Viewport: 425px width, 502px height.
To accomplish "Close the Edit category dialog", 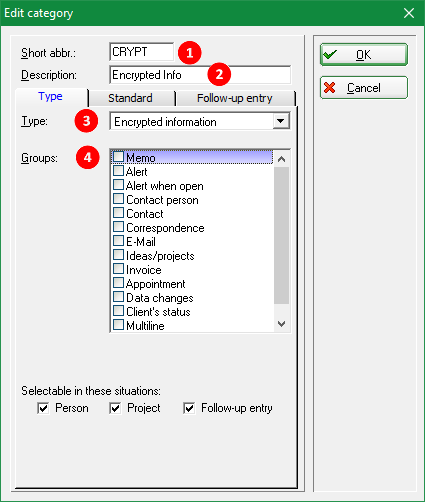I will click(409, 13).
